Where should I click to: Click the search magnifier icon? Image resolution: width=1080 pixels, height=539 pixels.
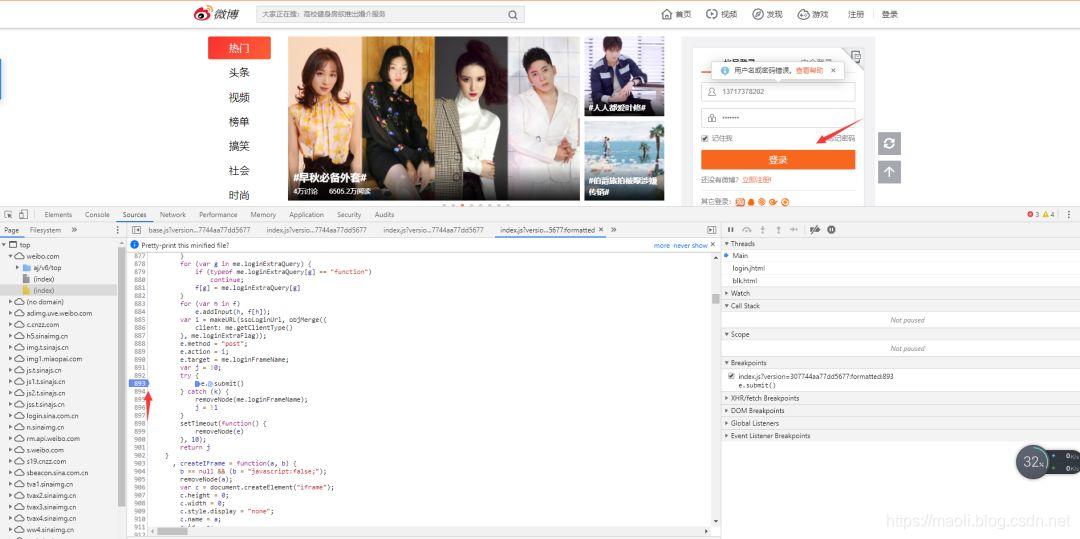point(512,14)
